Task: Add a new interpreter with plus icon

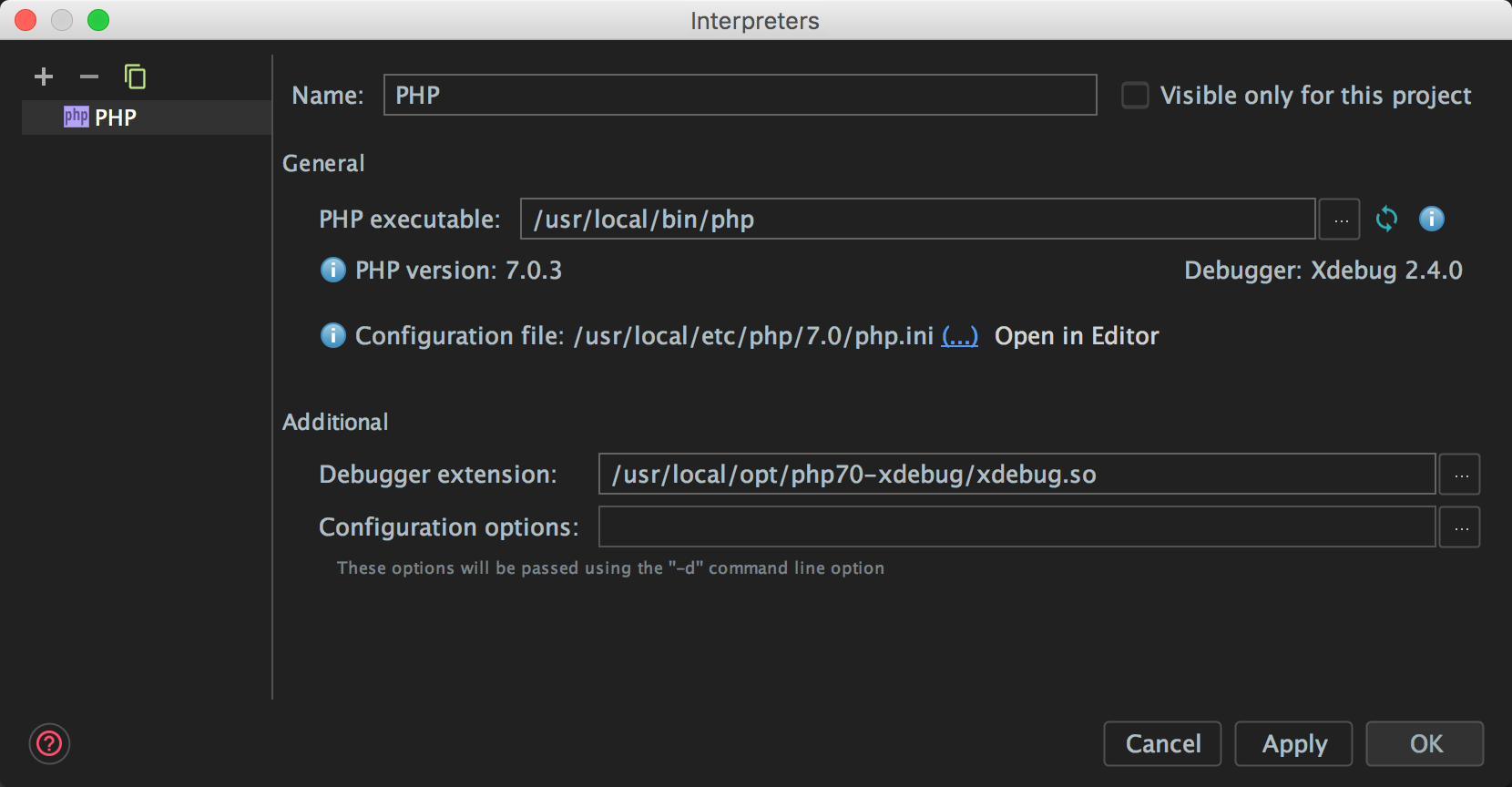Action: click(44, 77)
